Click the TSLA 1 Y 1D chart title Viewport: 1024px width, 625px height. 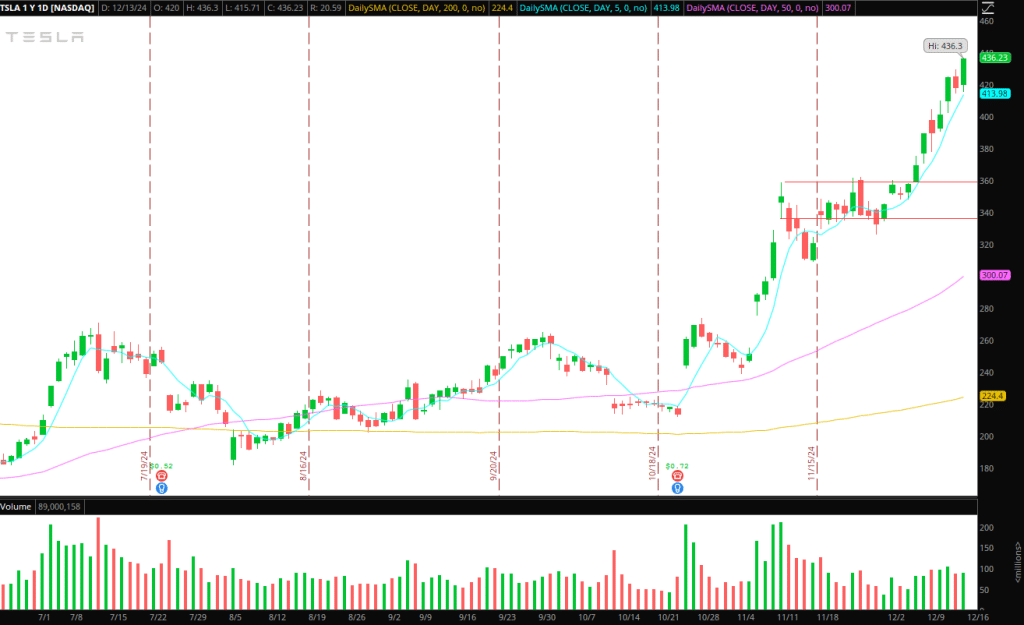pos(46,8)
